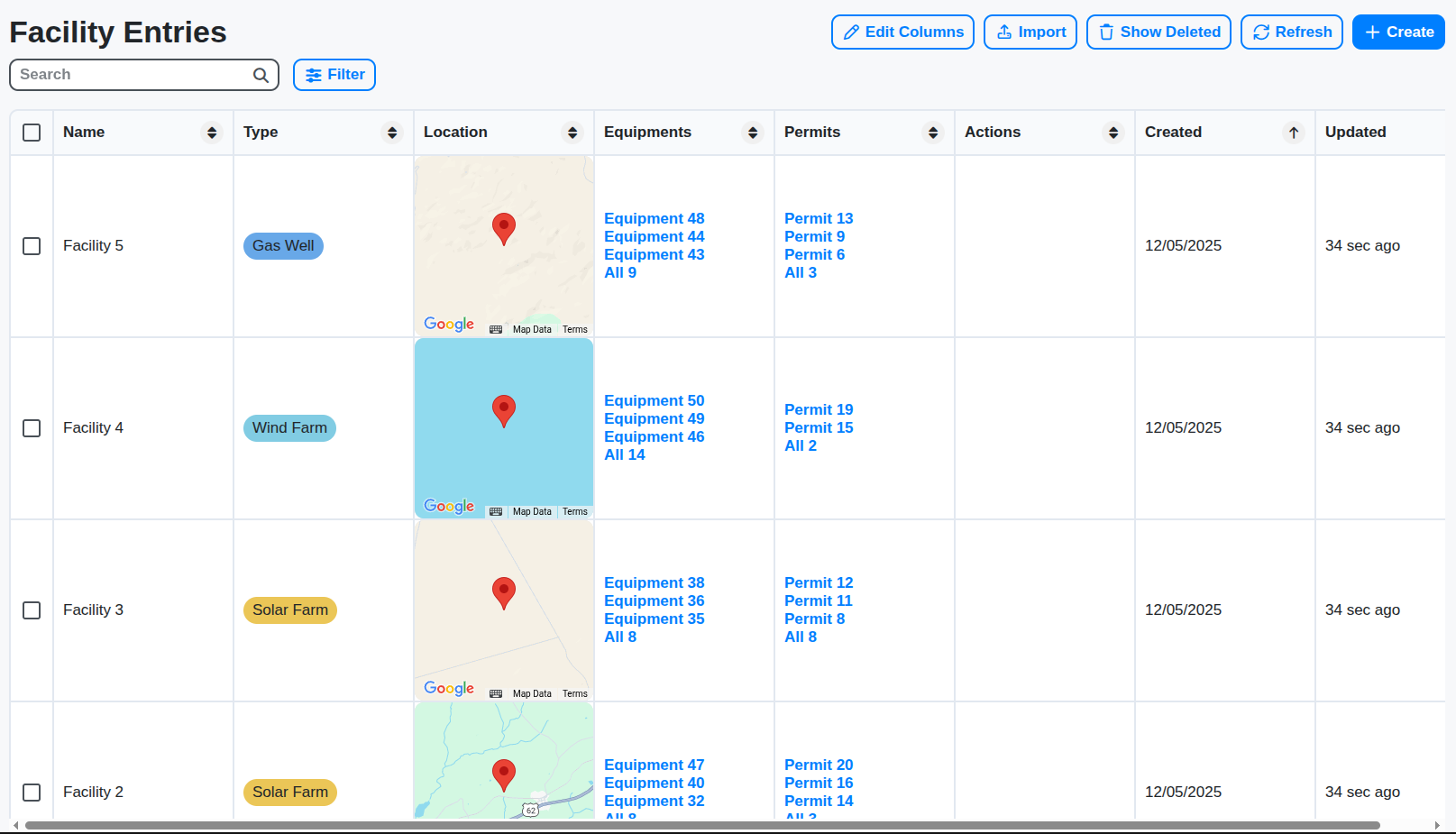Click the Name column sort arrows
This screenshot has width=1456, height=834.
point(213,132)
